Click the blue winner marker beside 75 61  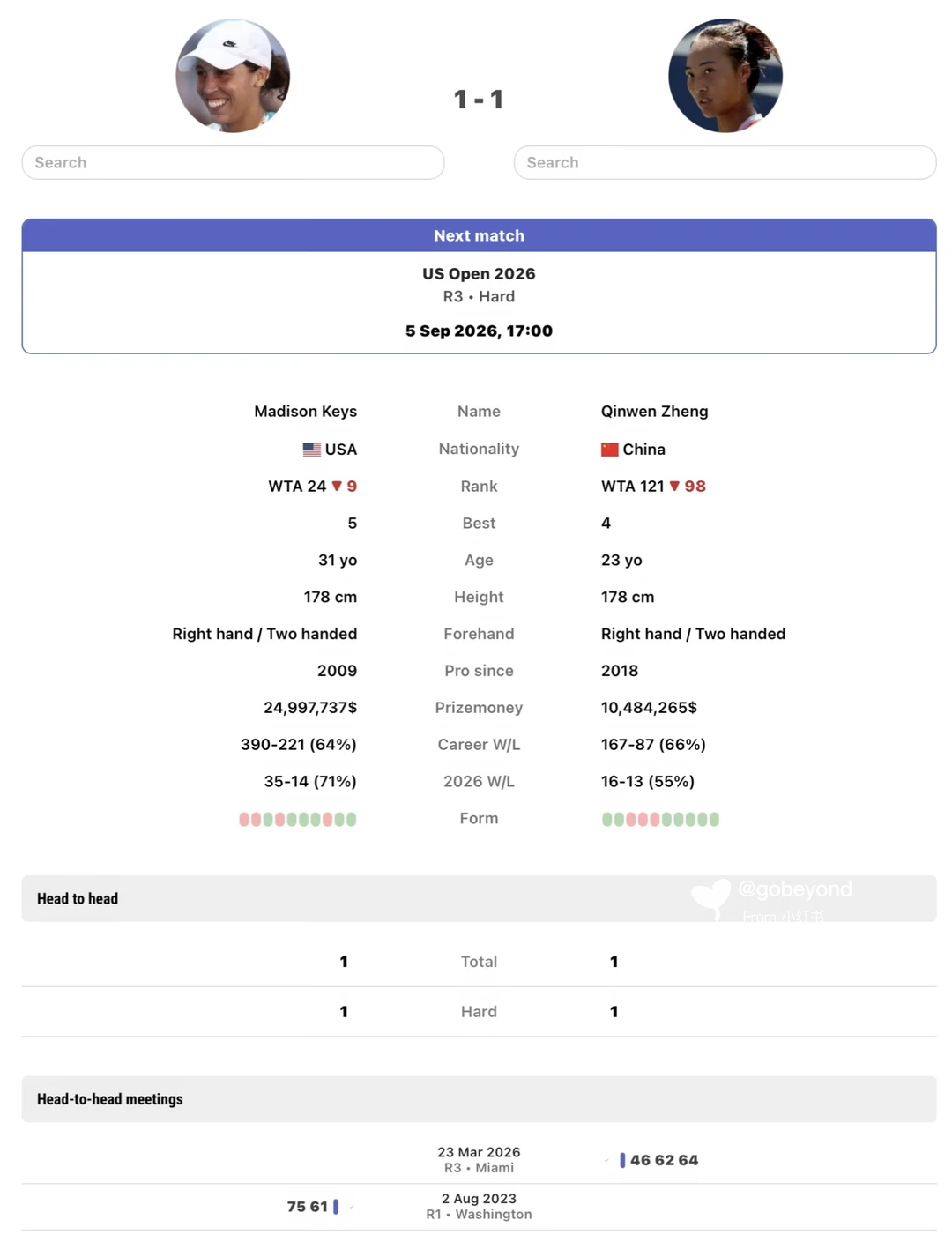[x=336, y=1207]
